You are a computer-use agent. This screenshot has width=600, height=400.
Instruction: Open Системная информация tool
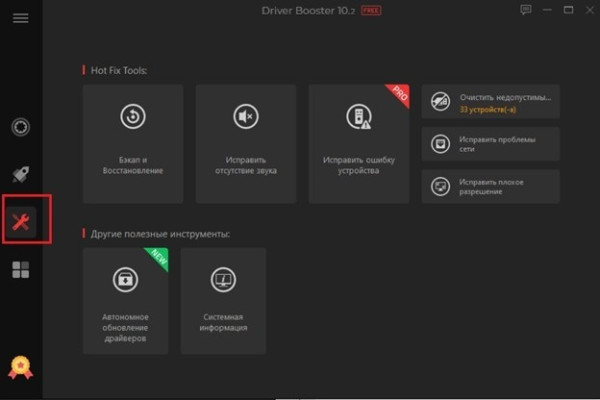pyautogui.click(x=223, y=301)
